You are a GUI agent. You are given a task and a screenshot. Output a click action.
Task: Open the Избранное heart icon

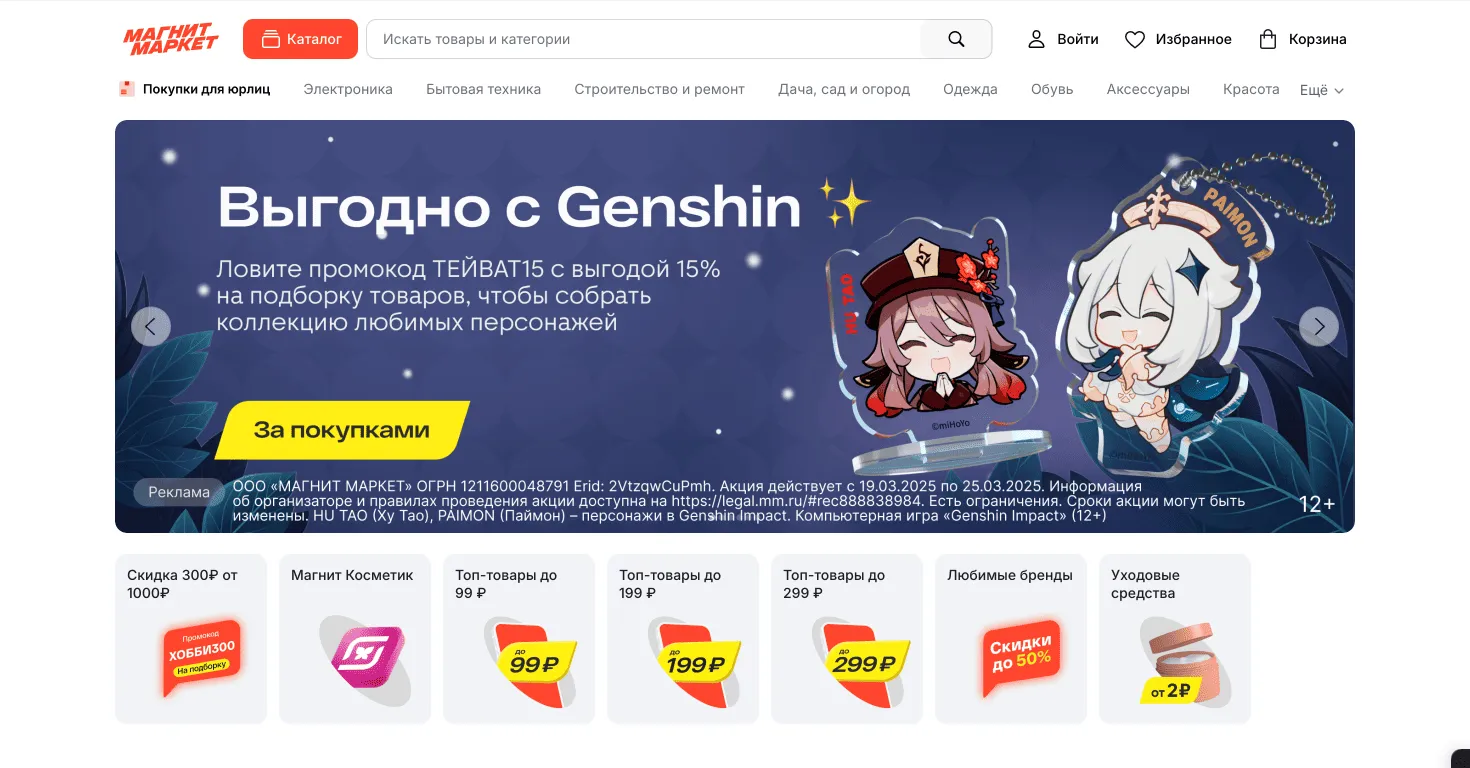point(1135,39)
